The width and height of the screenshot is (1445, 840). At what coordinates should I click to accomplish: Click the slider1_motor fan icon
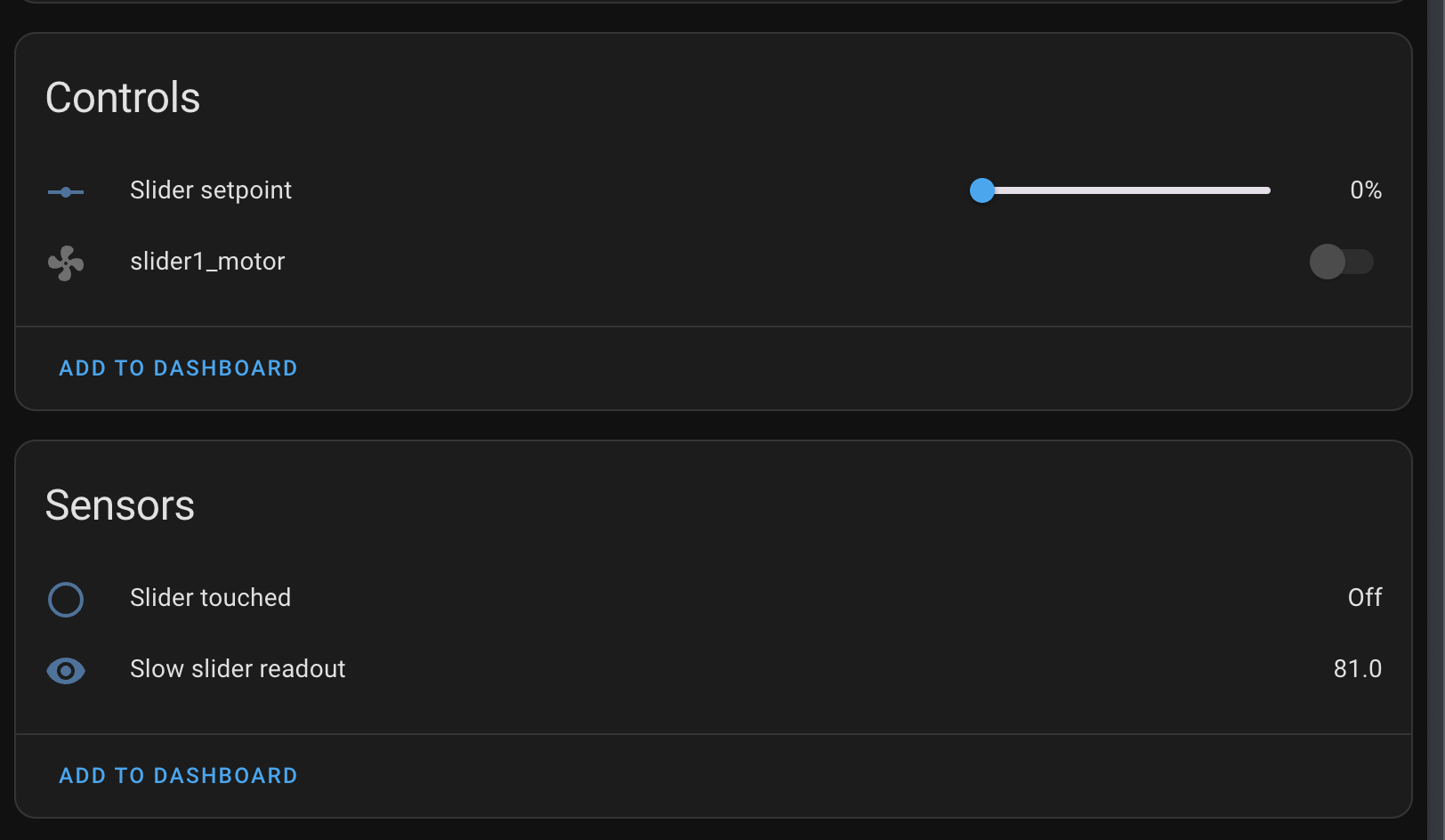point(66,262)
